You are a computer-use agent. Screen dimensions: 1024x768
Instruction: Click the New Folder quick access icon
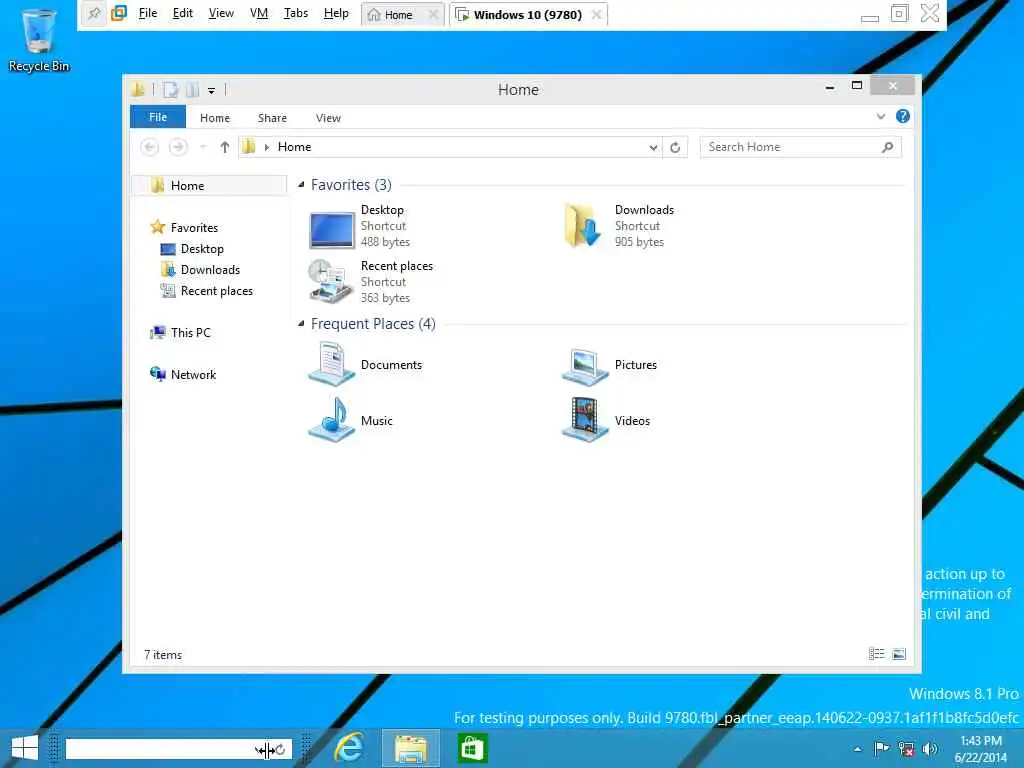point(193,89)
